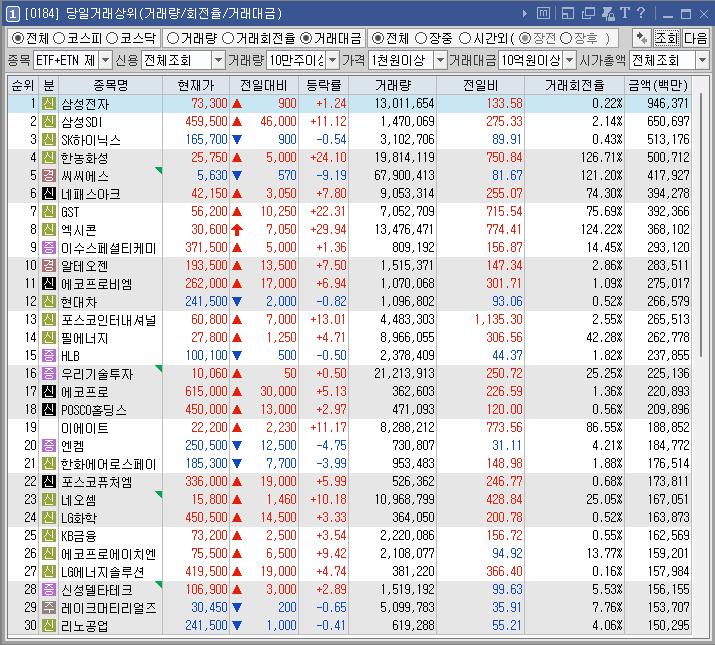
Task: Click the 에코프로 price 615,000
Action: point(206,391)
